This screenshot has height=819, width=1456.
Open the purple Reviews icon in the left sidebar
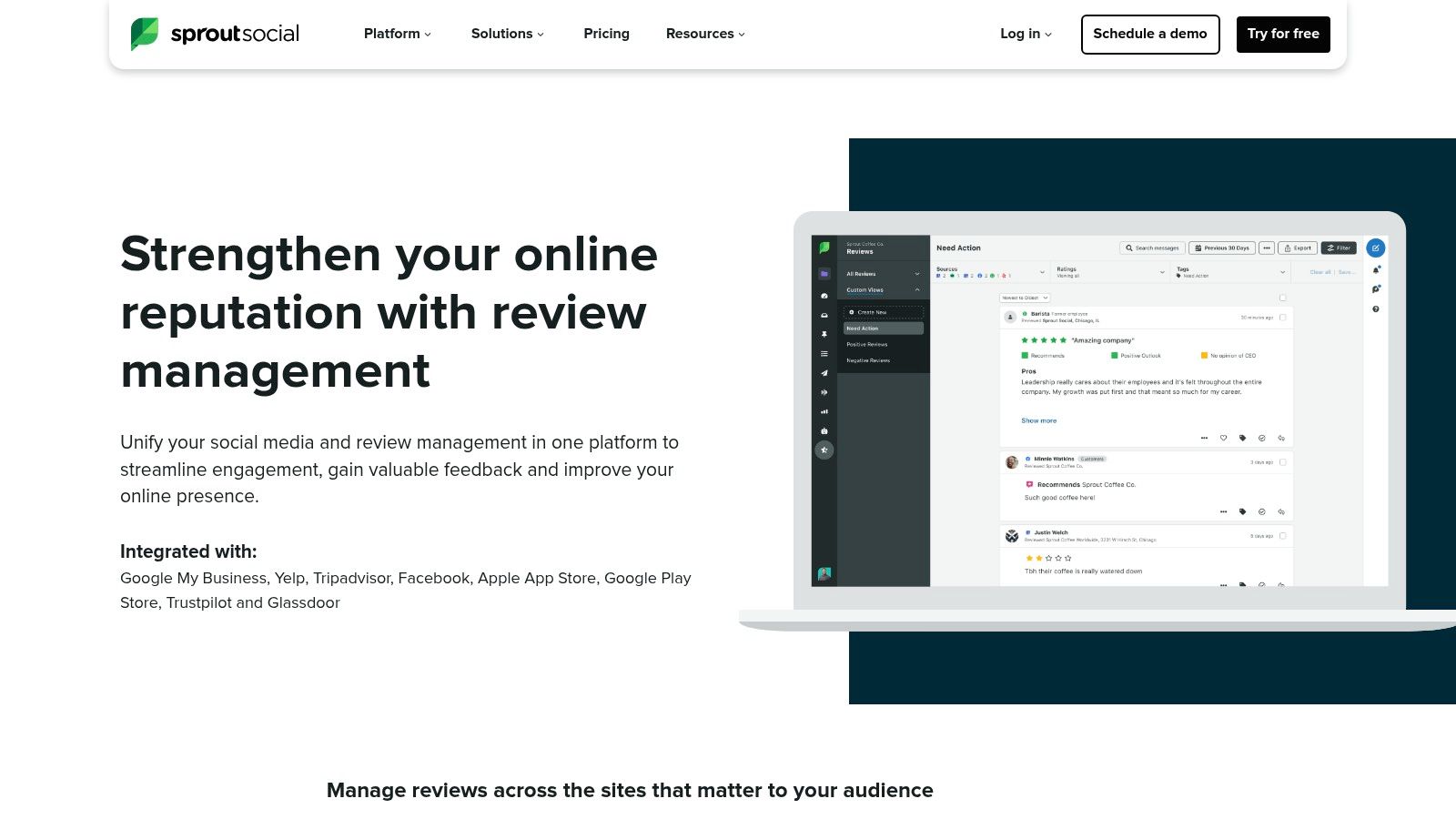[x=824, y=271]
